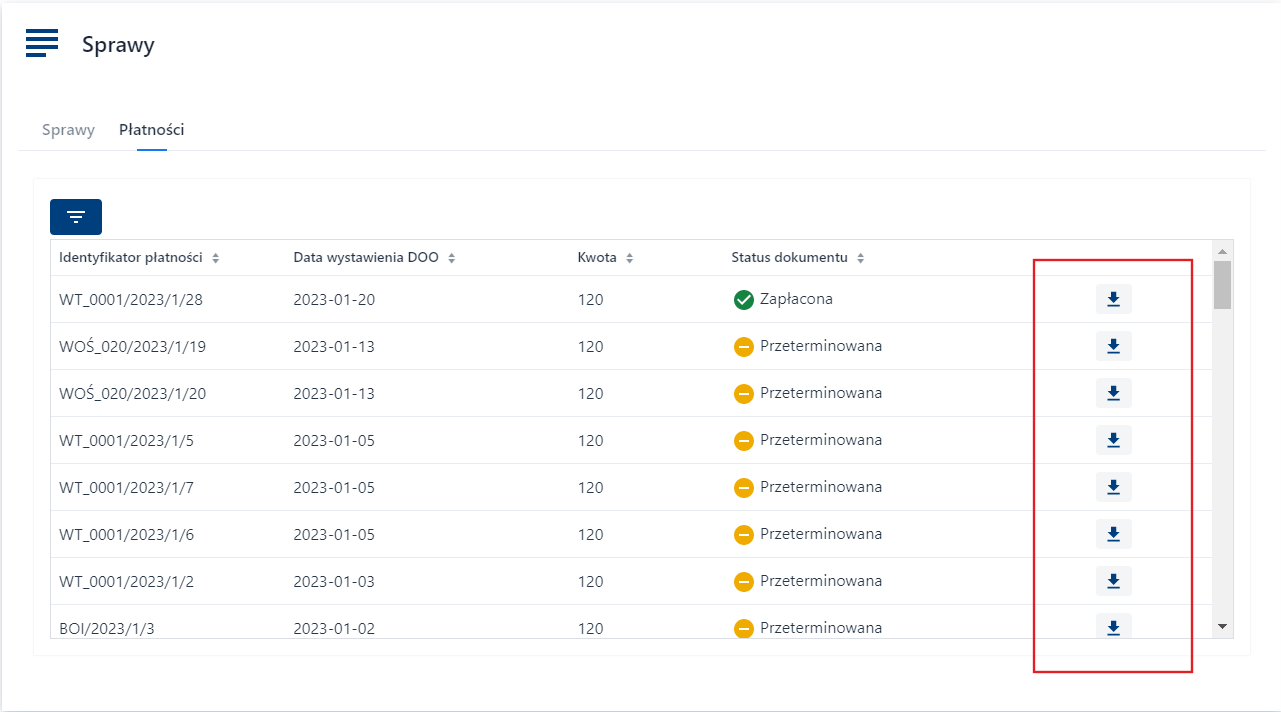Download document for payment WT_0001/2023/1/2
The height and width of the screenshot is (712, 1281).
click(1113, 581)
